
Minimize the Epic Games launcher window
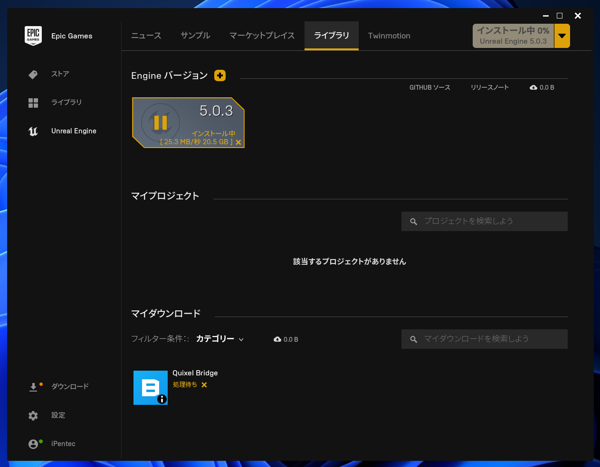[546, 16]
